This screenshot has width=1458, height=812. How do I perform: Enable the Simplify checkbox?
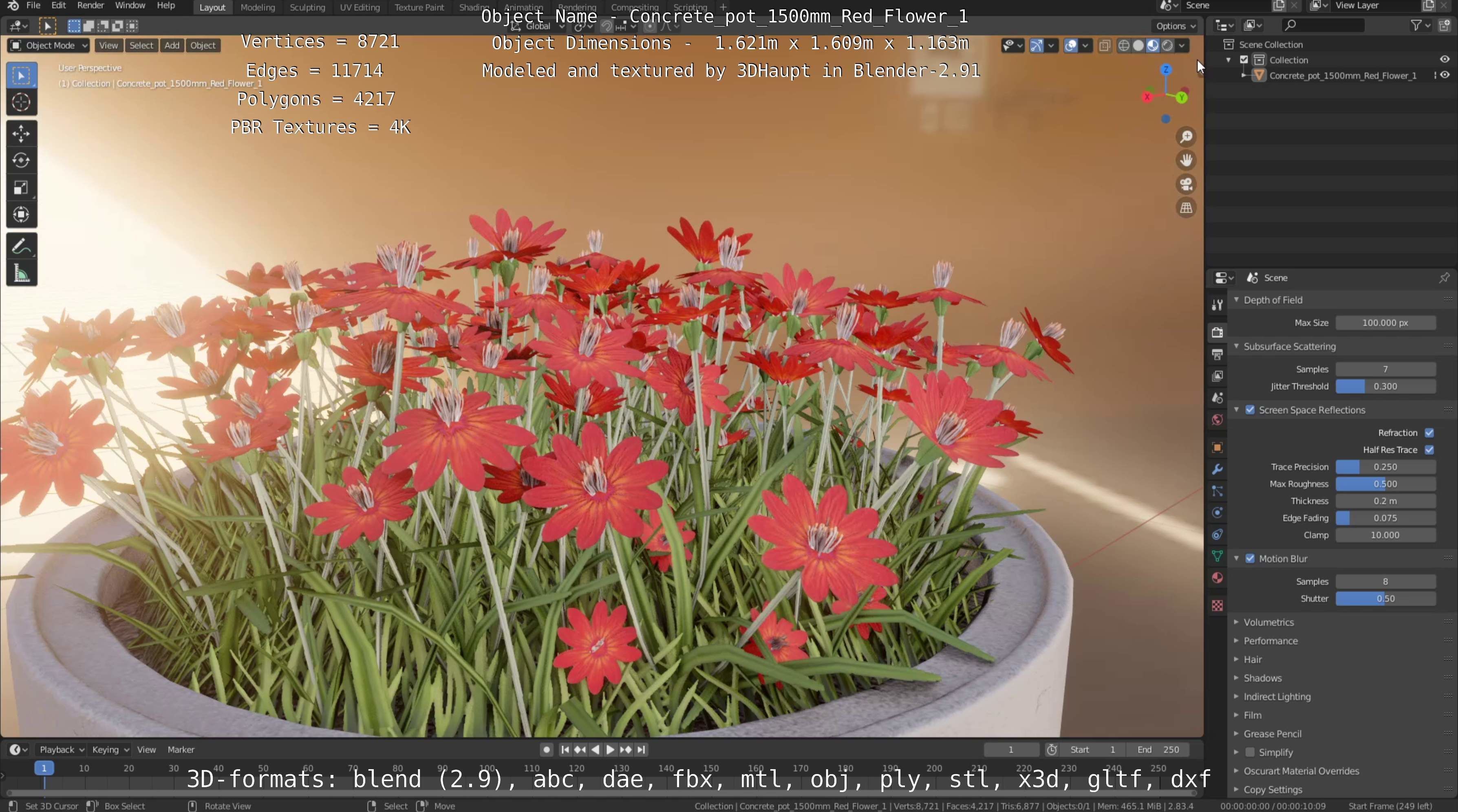[1250, 752]
